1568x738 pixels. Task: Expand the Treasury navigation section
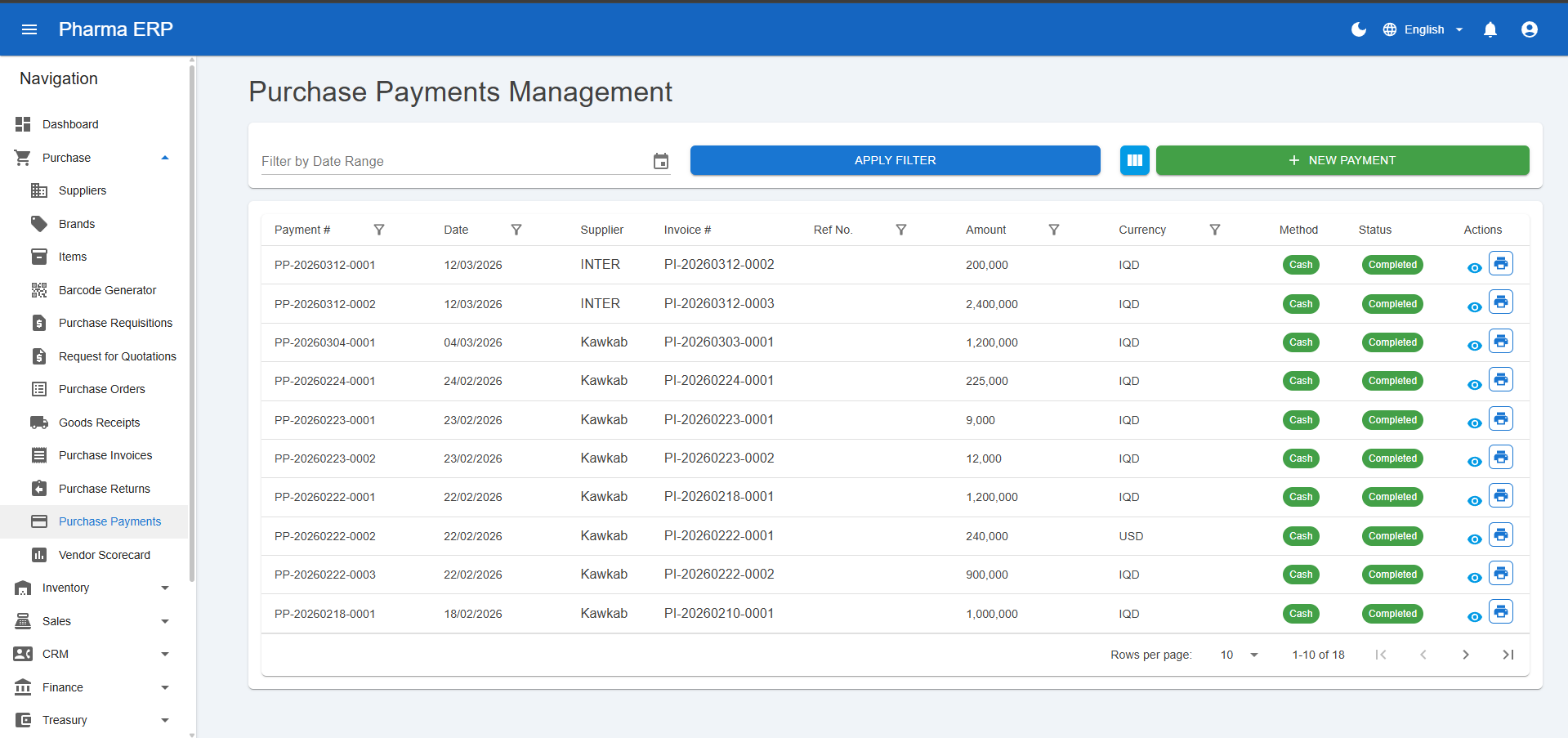[165, 720]
